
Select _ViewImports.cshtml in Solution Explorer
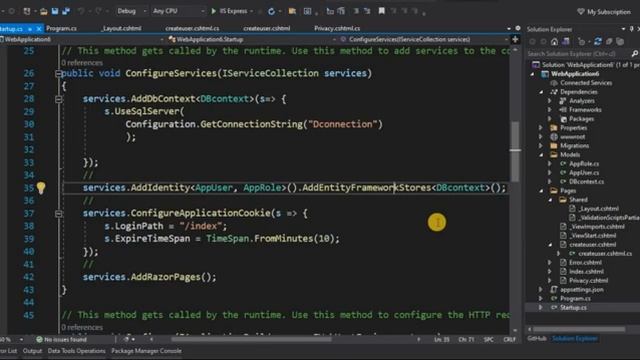(597, 227)
